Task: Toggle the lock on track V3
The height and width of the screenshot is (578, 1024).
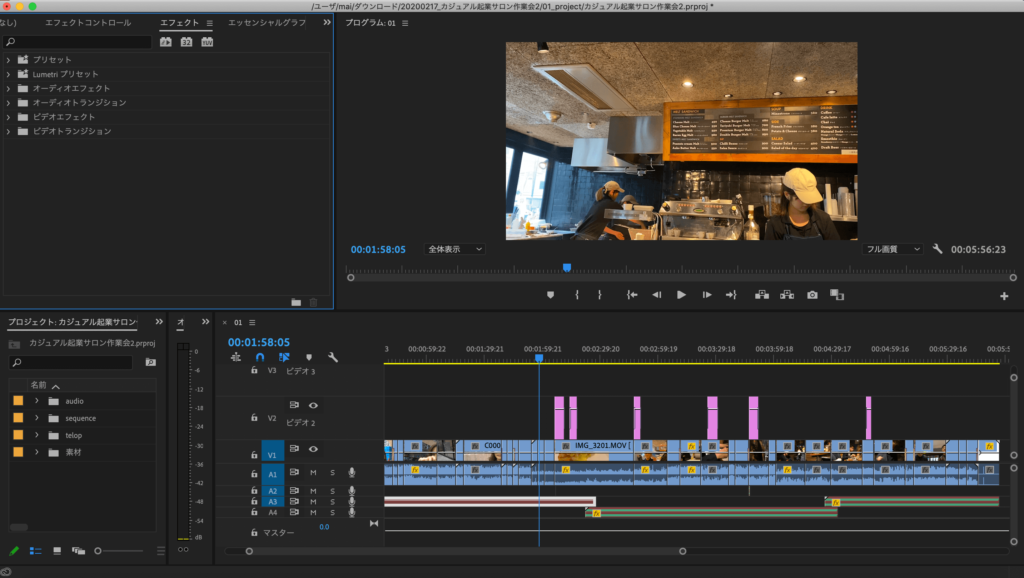Action: click(x=254, y=370)
